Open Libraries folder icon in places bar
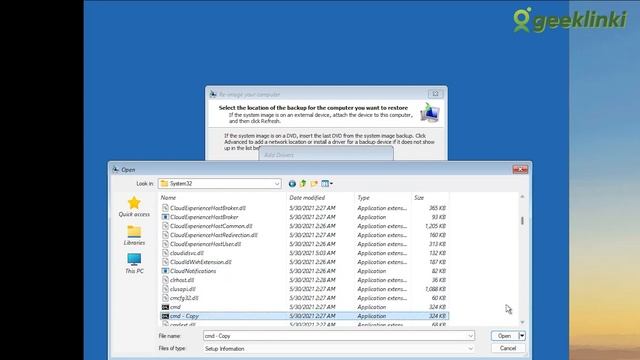This screenshot has height=360, width=640. tap(134, 231)
